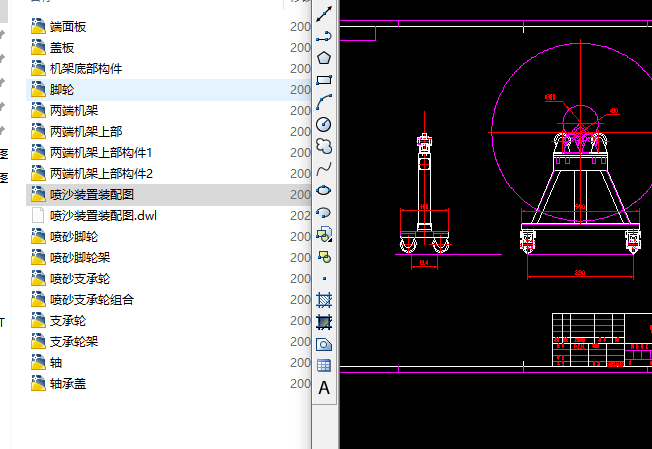Open the Hatch tool
This screenshot has height=449, width=652.
pyautogui.click(x=324, y=300)
